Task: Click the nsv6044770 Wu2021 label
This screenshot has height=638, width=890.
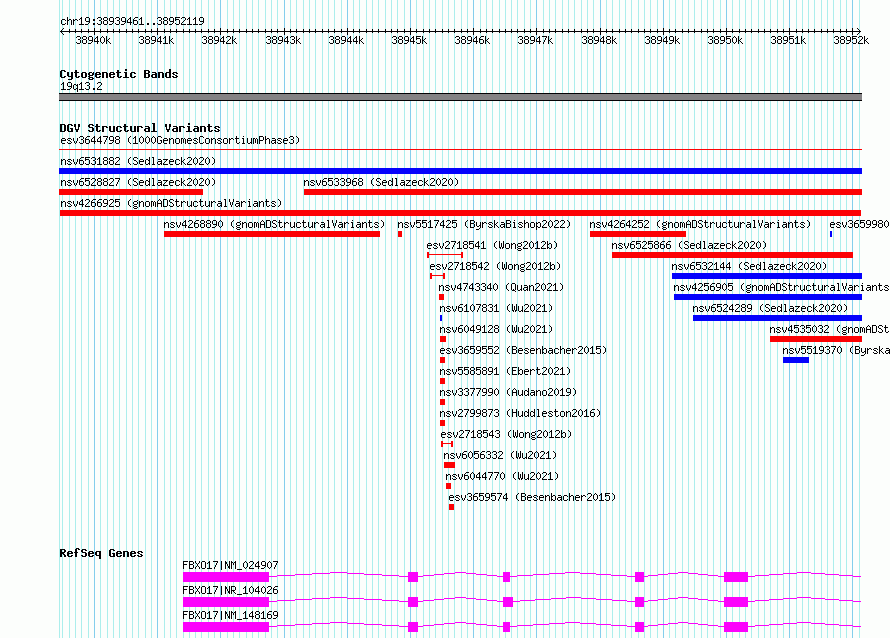Action: (x=502, y=476)
